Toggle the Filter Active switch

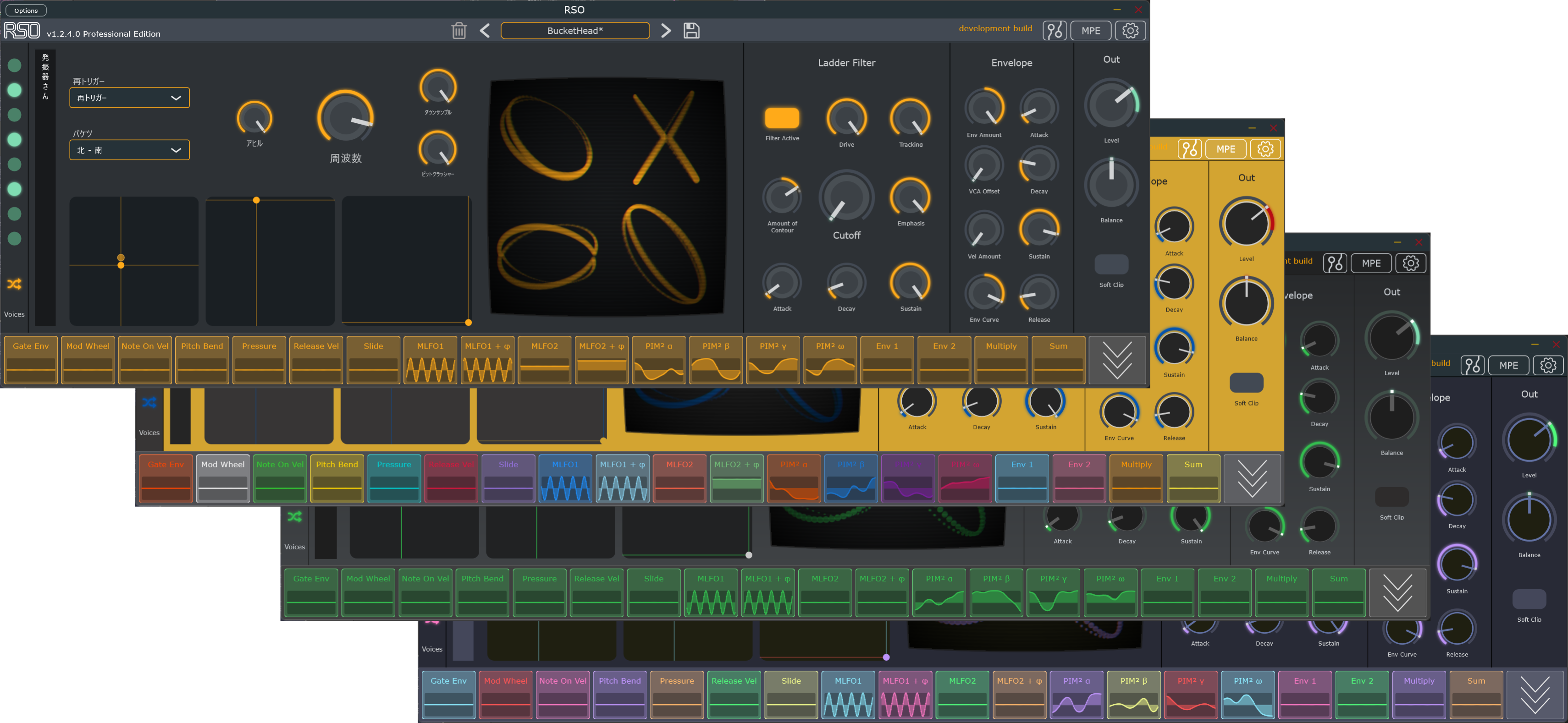(x=782, y=117)
